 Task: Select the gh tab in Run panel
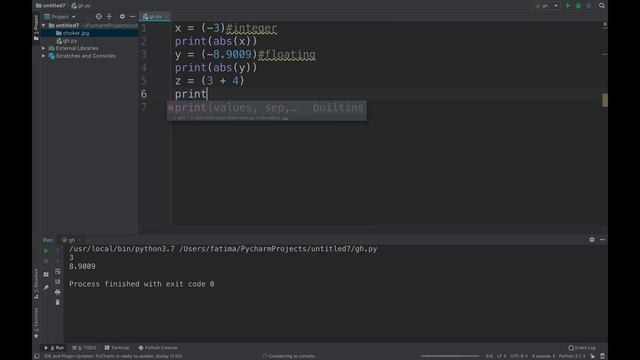(71, 240)
